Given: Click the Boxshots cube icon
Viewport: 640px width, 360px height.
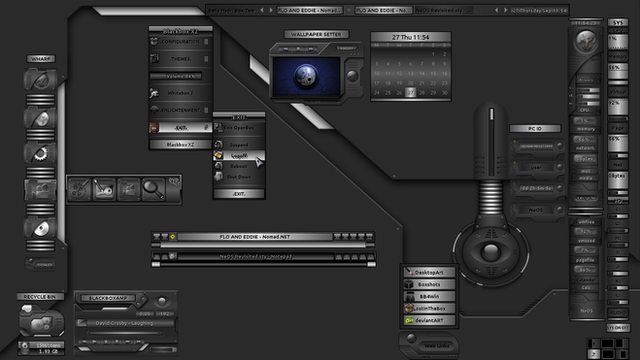Looking at the screenshot, I should [x=409, y=284].
